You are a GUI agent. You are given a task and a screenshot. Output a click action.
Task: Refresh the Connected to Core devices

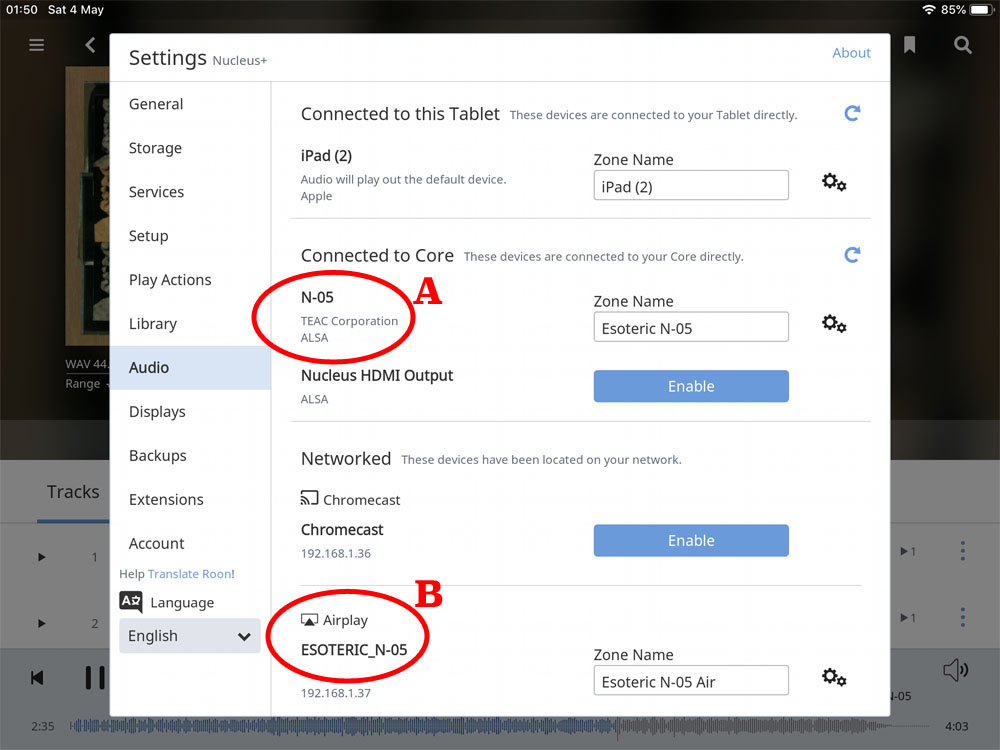pos(852,255)
